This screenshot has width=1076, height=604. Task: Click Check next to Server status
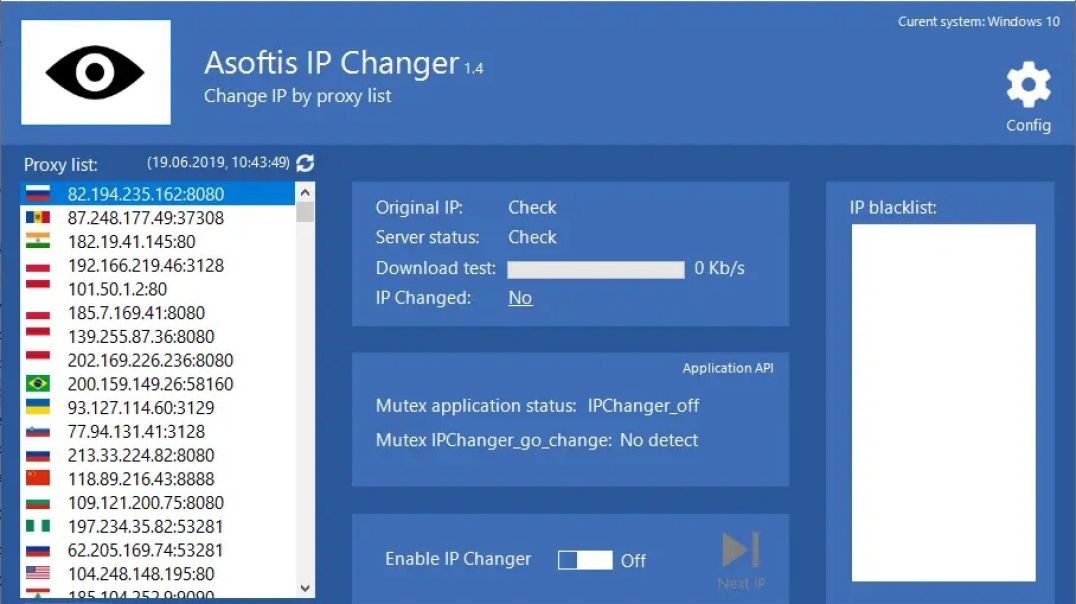(532, 237)
